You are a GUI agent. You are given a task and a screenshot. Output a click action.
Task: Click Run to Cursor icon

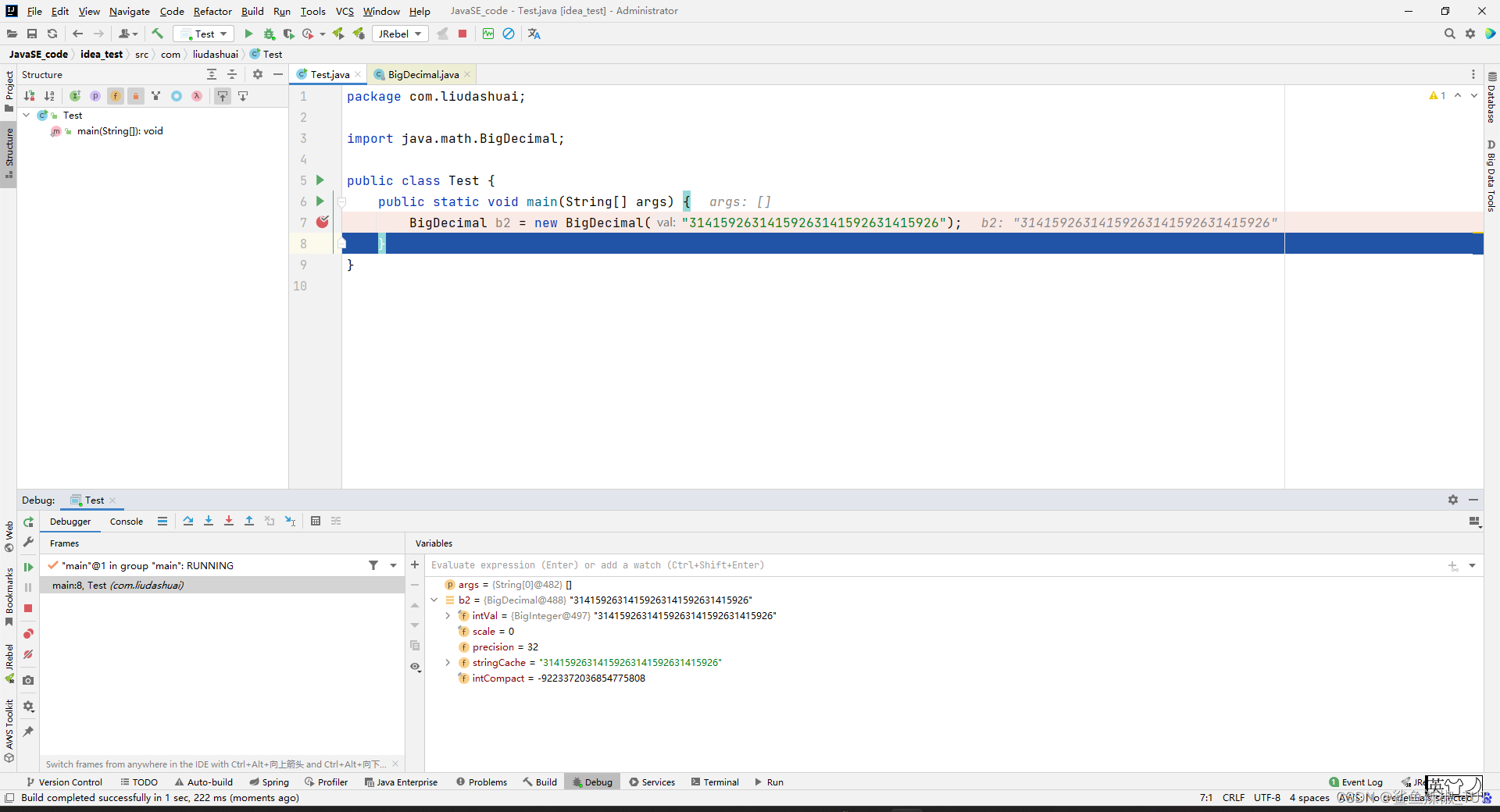(x=290, y=521)
